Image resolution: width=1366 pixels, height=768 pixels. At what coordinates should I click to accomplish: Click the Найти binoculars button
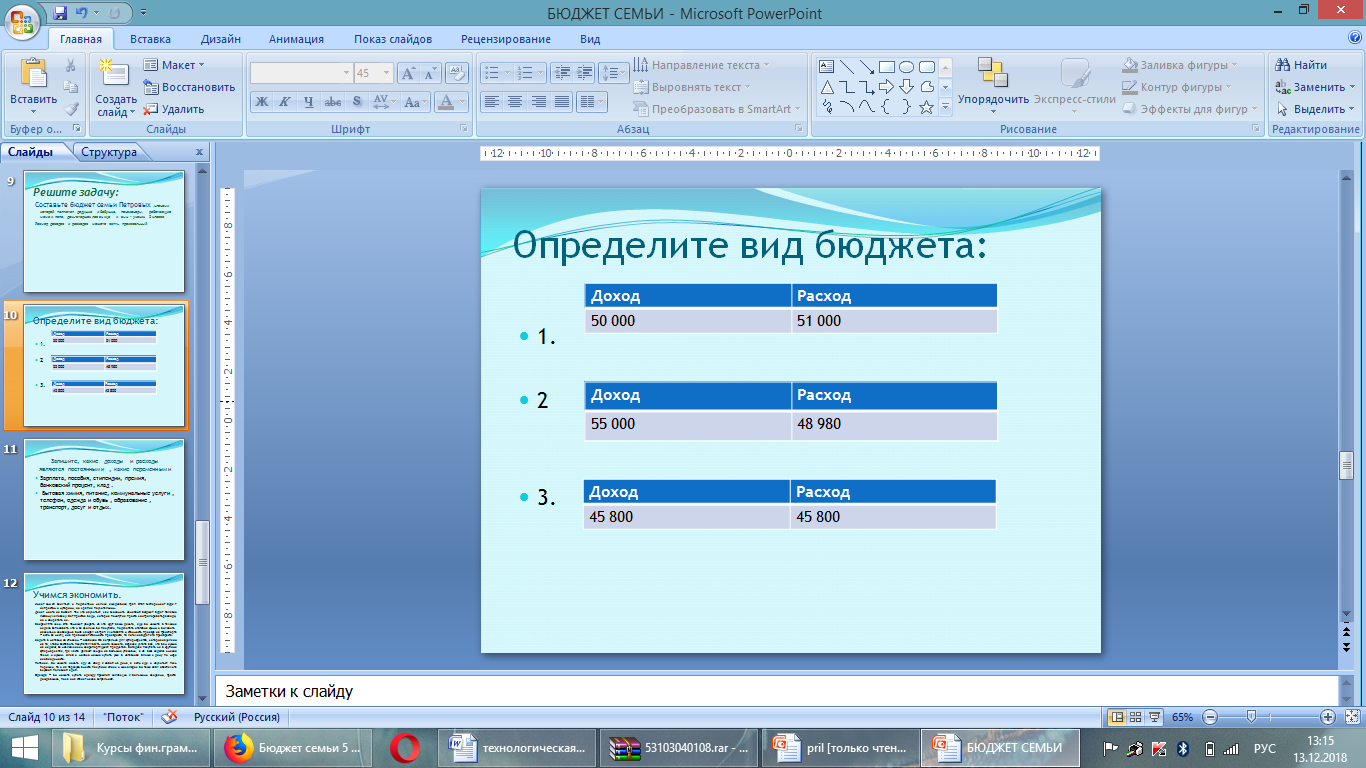coord(1300,65)
